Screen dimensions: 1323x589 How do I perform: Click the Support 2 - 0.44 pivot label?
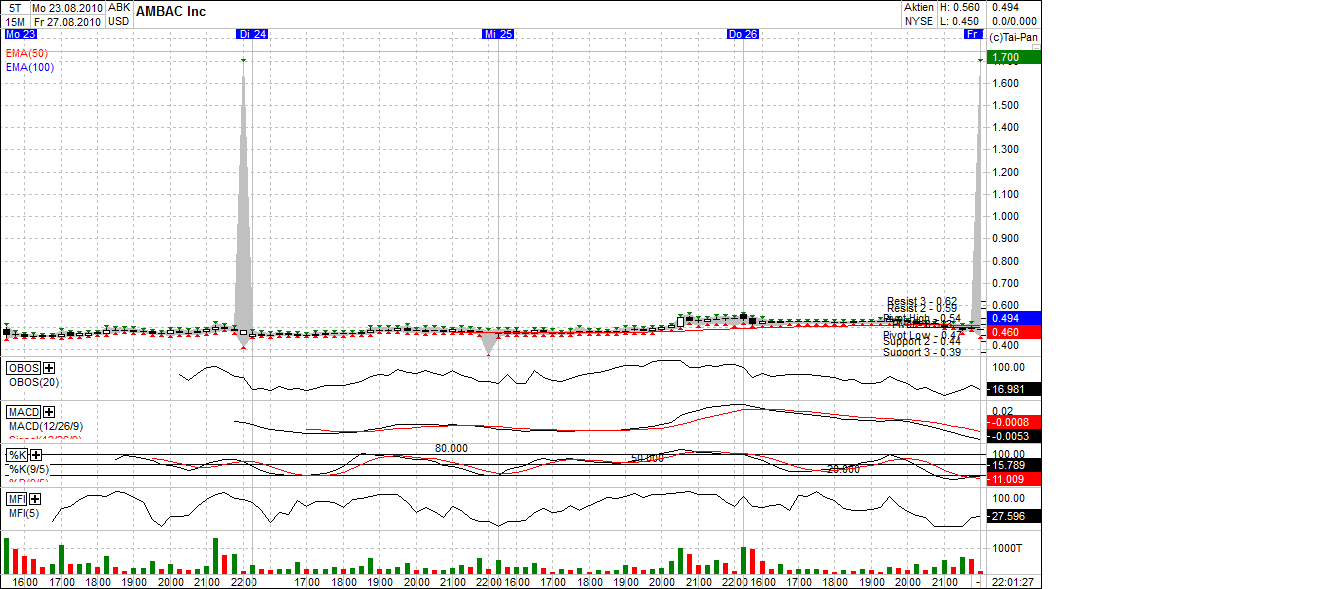pos(922,341)
